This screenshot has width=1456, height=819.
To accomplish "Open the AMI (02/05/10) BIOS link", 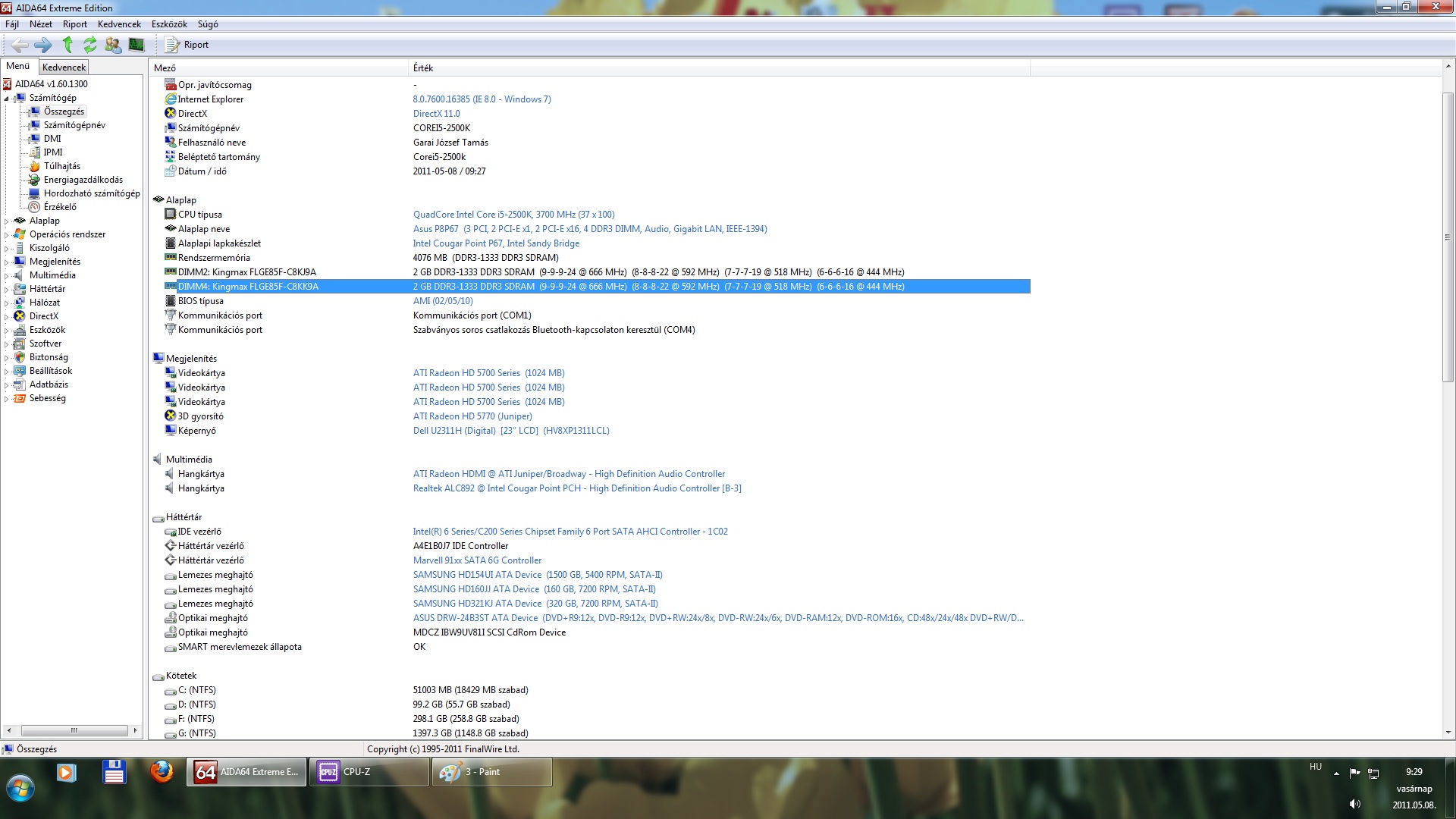I will tap(443, 301).
